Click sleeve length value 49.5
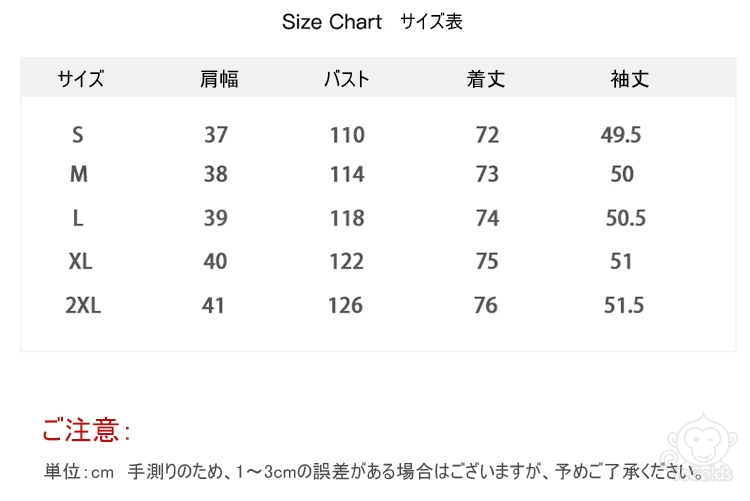750x501 pixels. pyautogui.click(x=621, y=135)
